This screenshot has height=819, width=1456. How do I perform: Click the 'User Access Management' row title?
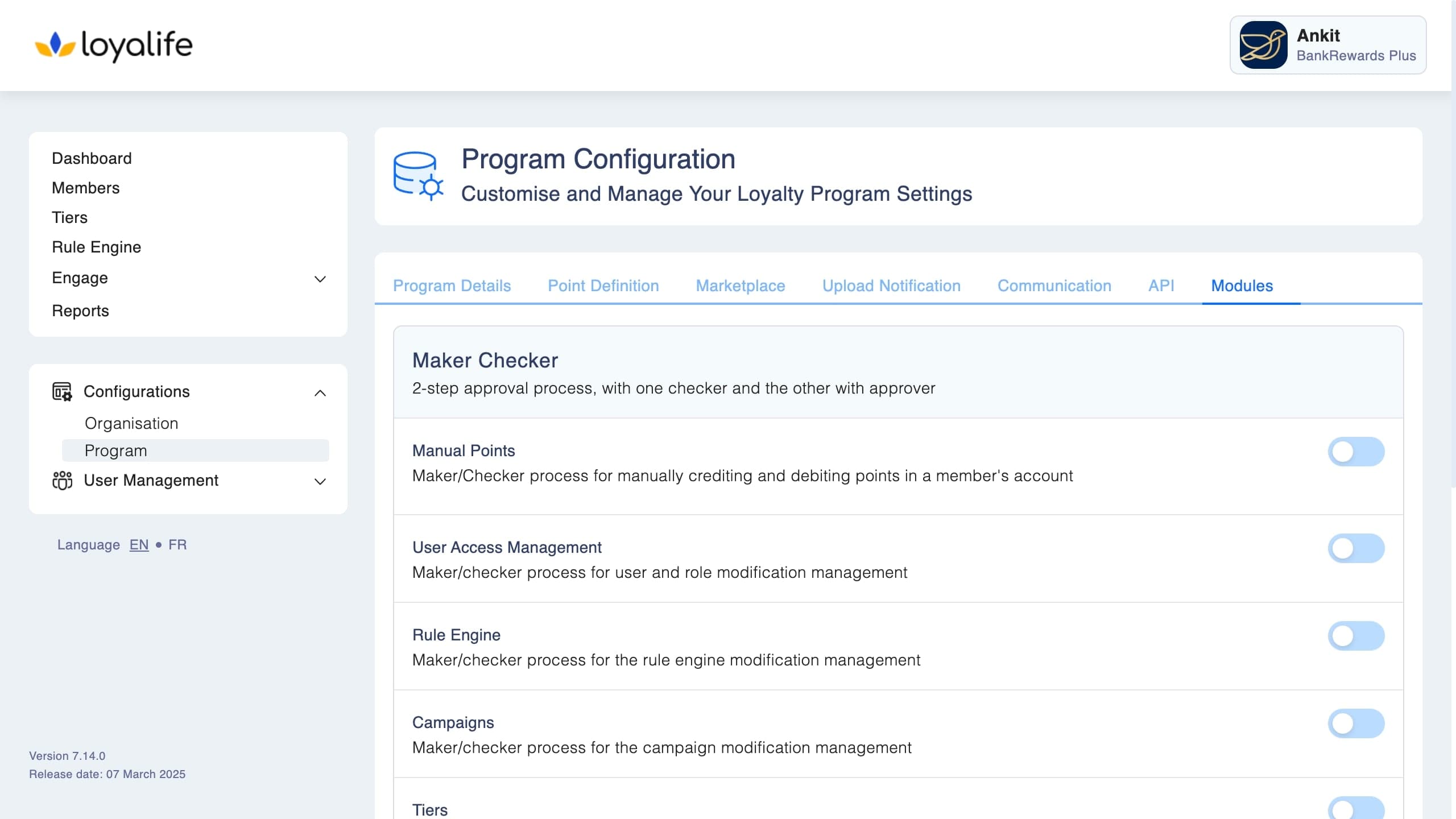pos(507,547)
